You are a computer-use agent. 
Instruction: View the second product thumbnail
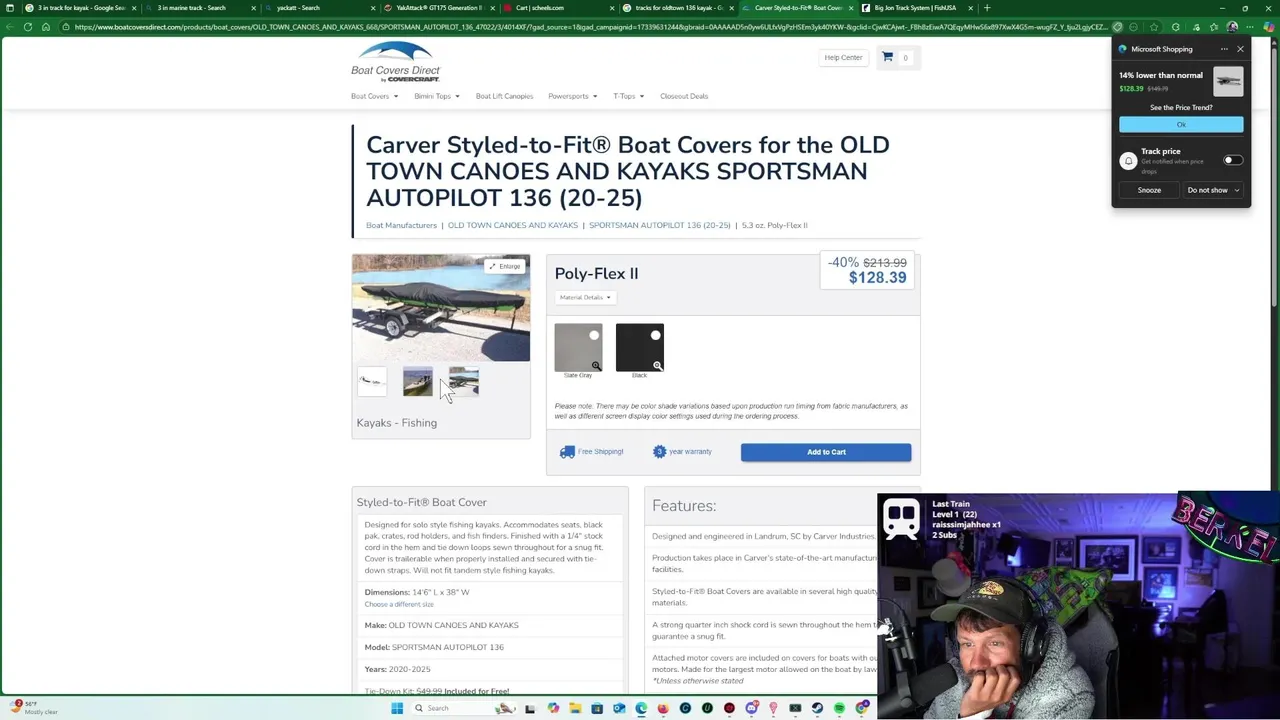pos(418,381)
